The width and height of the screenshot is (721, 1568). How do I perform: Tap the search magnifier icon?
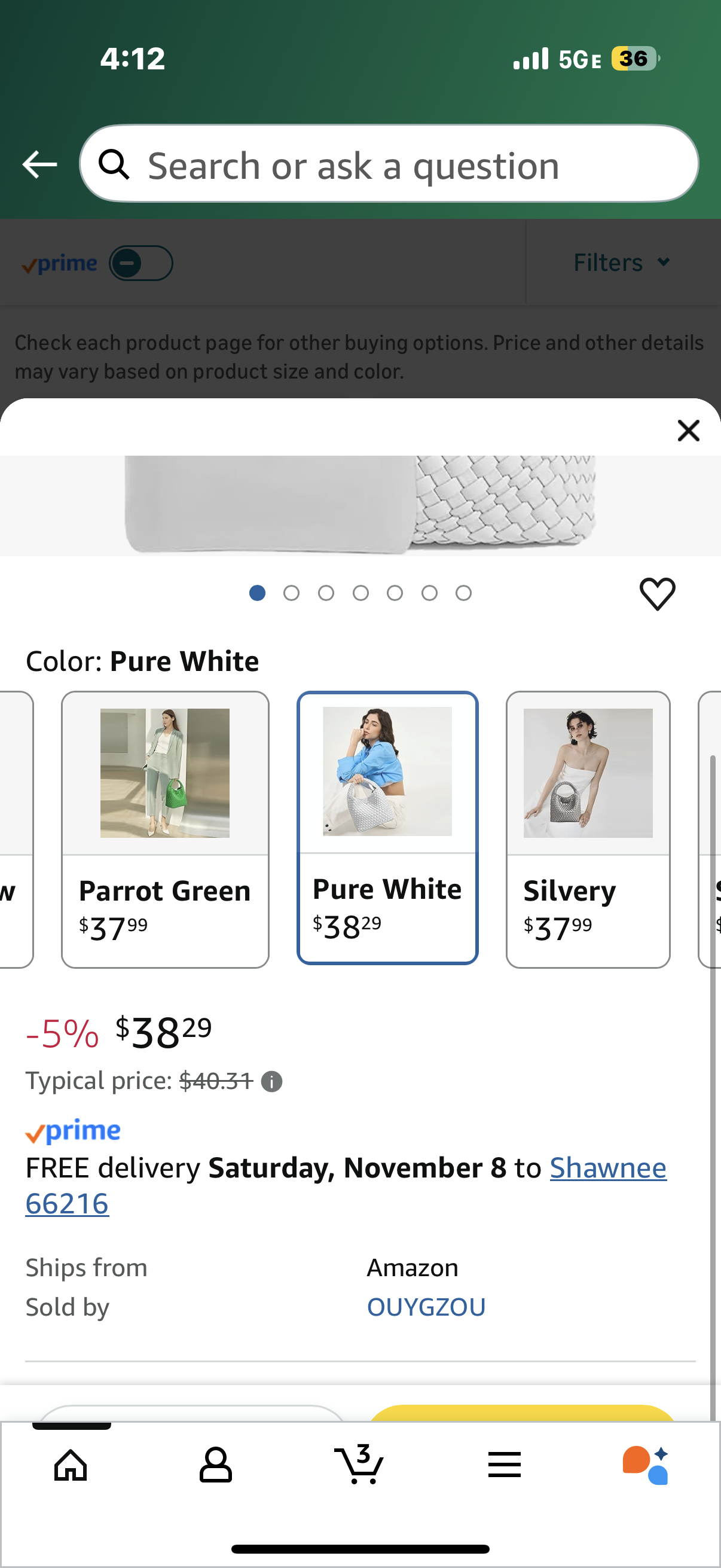(114, 164)
